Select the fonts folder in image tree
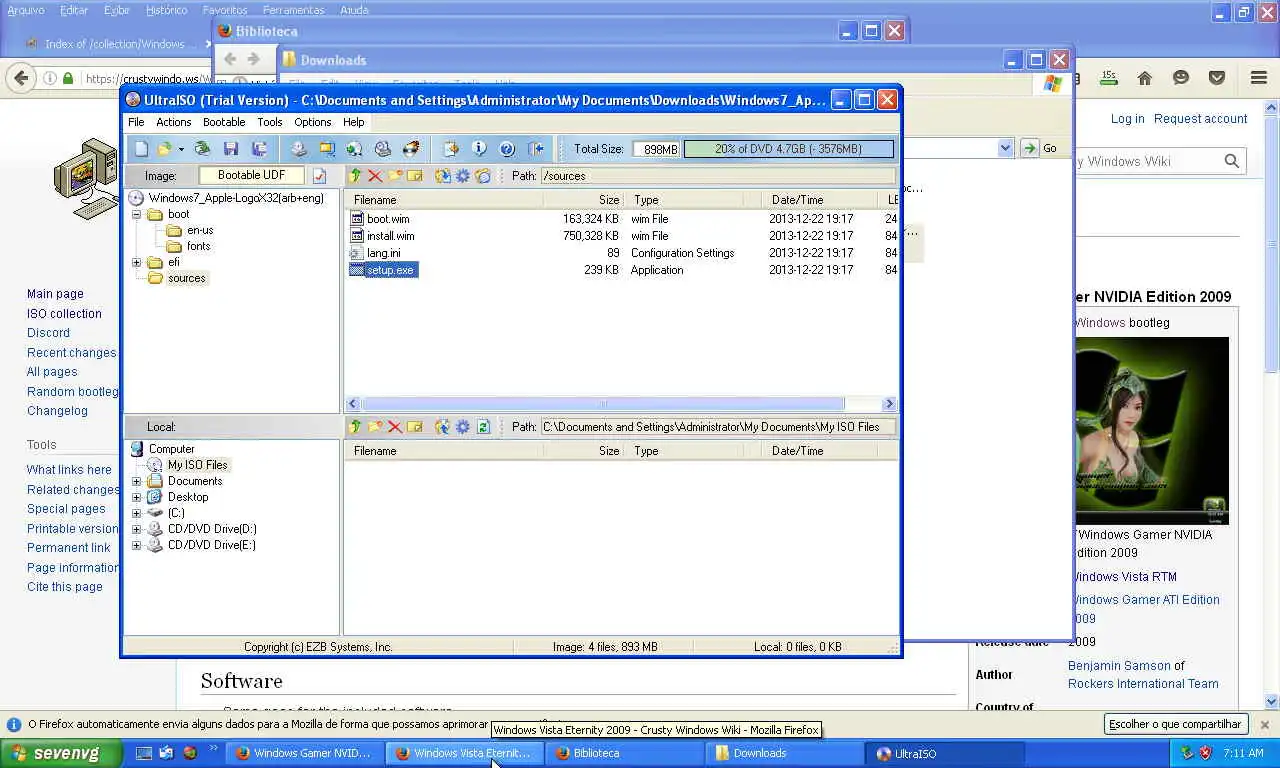Image resolution: width=1280 pixels, height=768 pixels. [198, 246]
